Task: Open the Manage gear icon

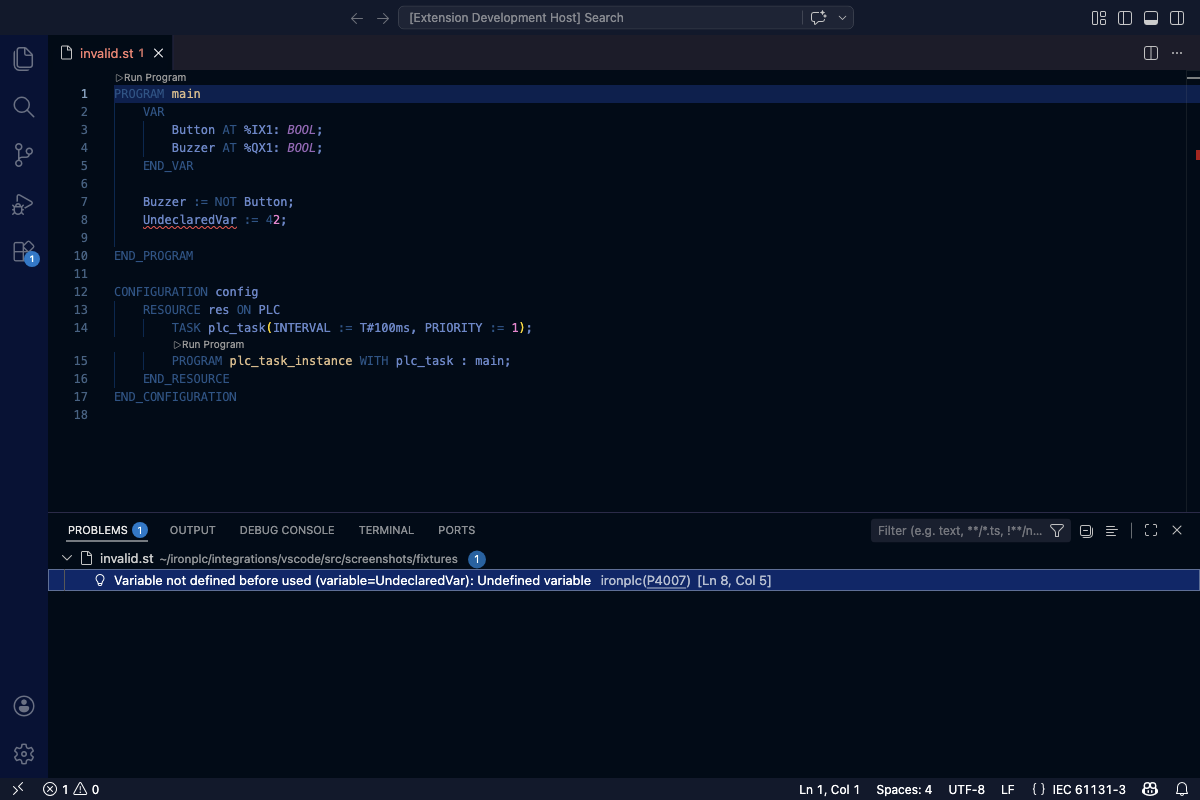Action: click(x=24, y=754)
